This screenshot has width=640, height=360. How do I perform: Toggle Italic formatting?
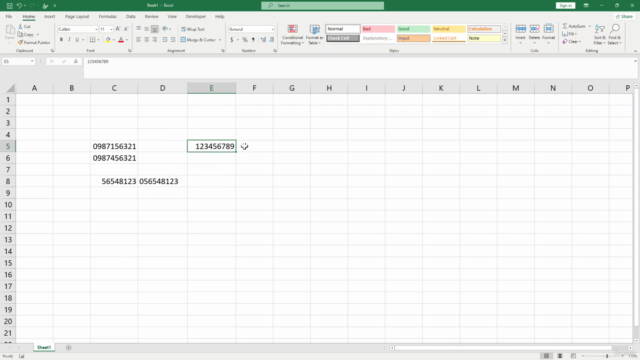click(x=69, y=40)
